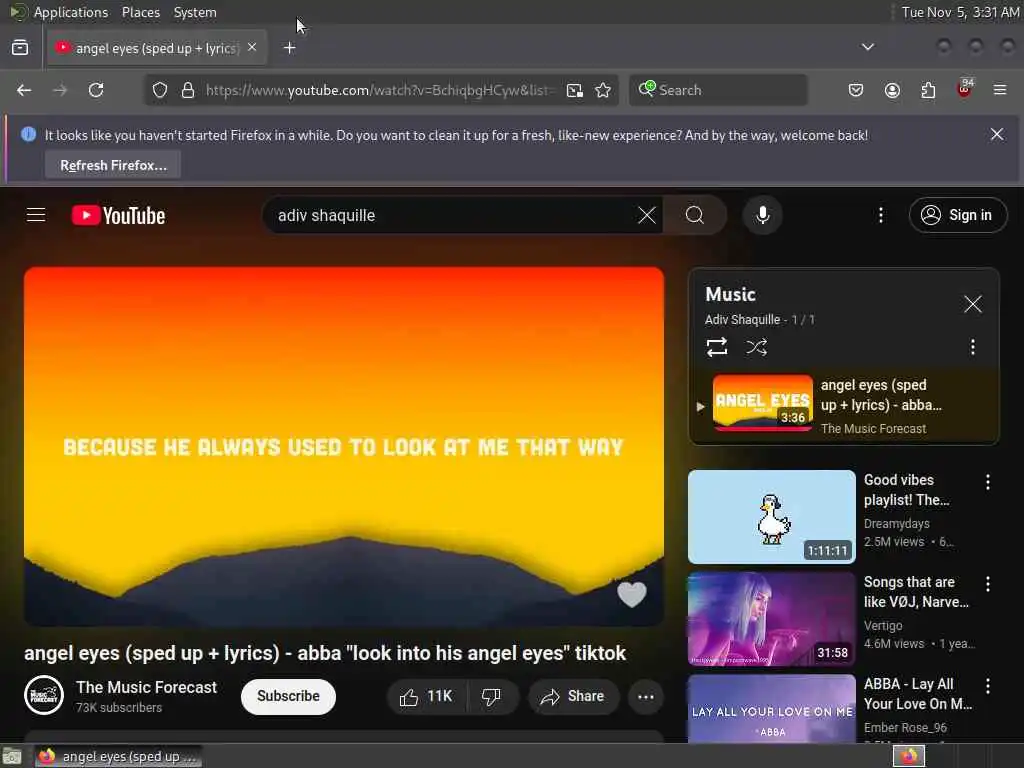This screenshot has width=1024, height=768.
Task: Click the URL address bar
Action: [x=379, y=90]
